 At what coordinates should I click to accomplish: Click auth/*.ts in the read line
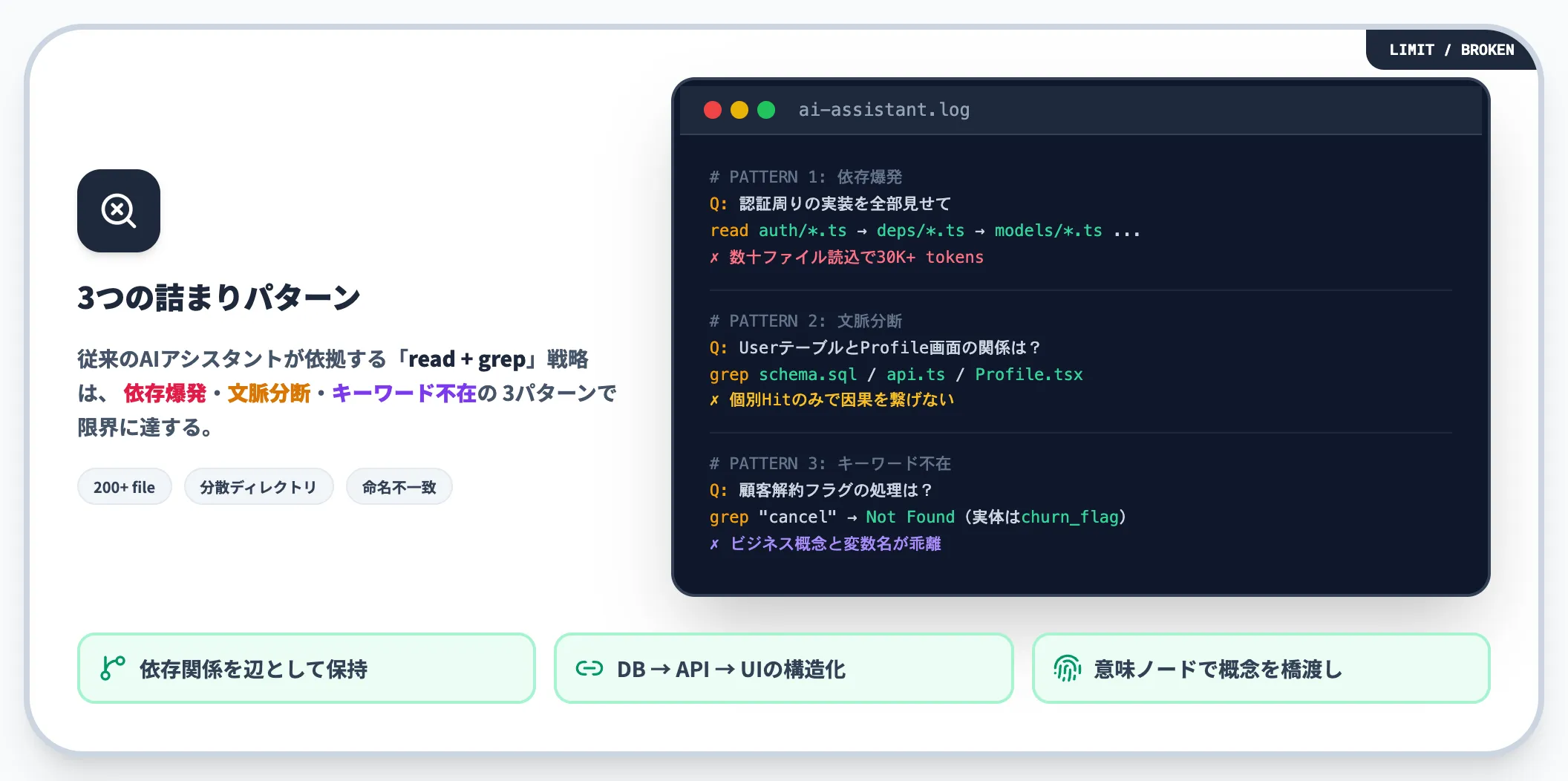(x=802, y=230)
